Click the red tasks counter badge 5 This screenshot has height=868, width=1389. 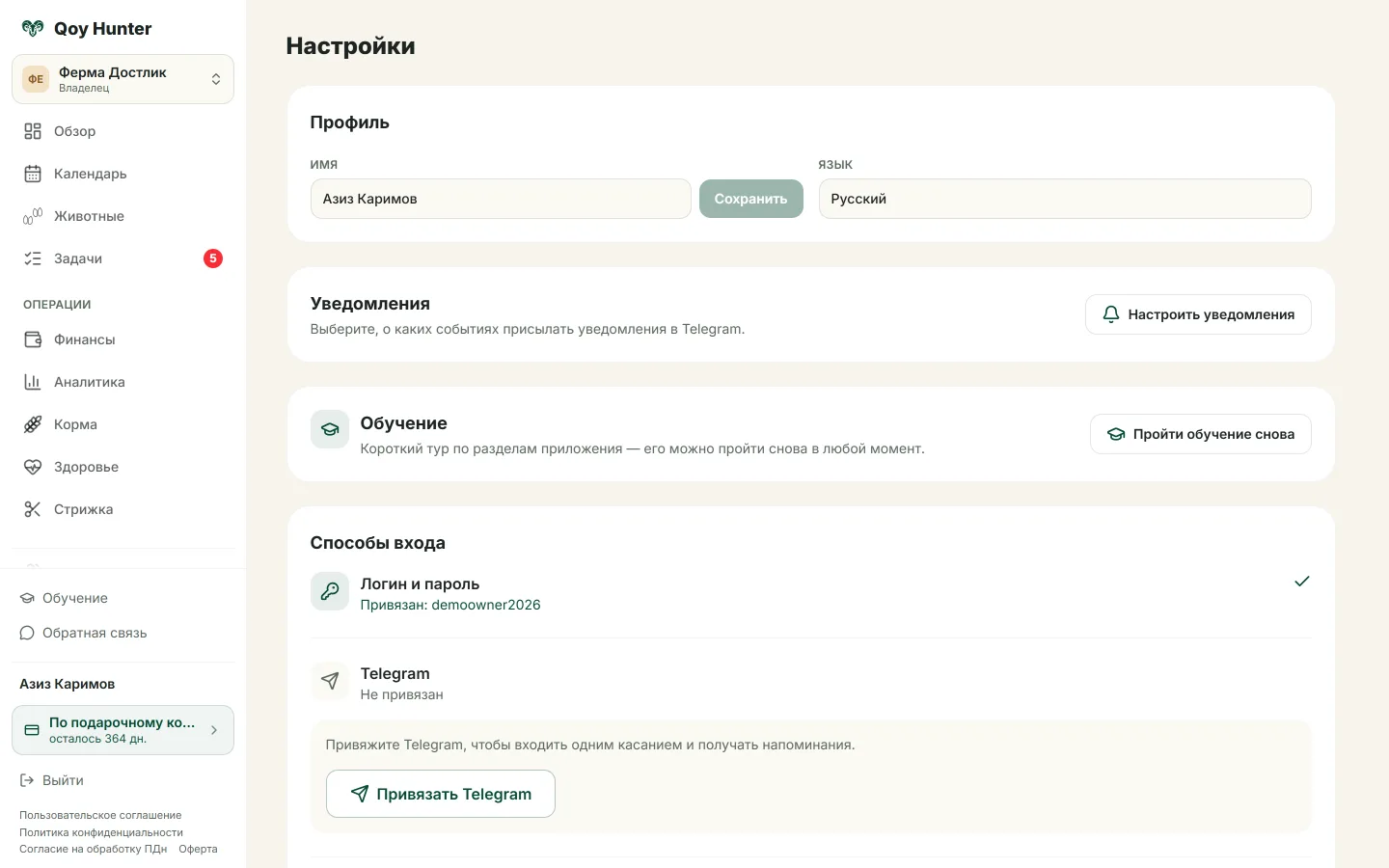(213, 258)
